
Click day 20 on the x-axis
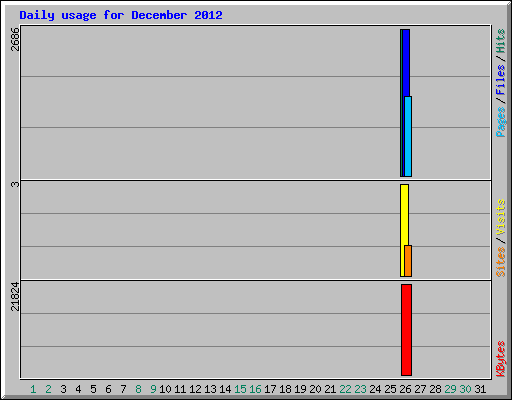coord(315,389)
